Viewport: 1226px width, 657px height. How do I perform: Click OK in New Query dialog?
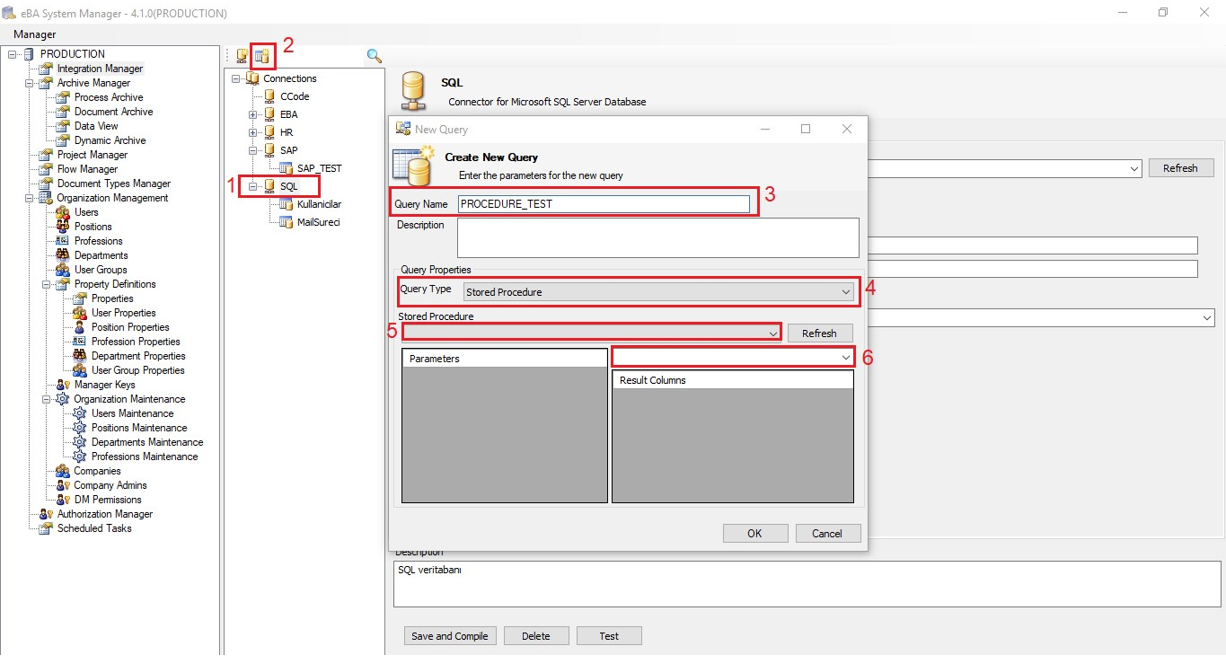pyautogui.click(x=755, y=533)
